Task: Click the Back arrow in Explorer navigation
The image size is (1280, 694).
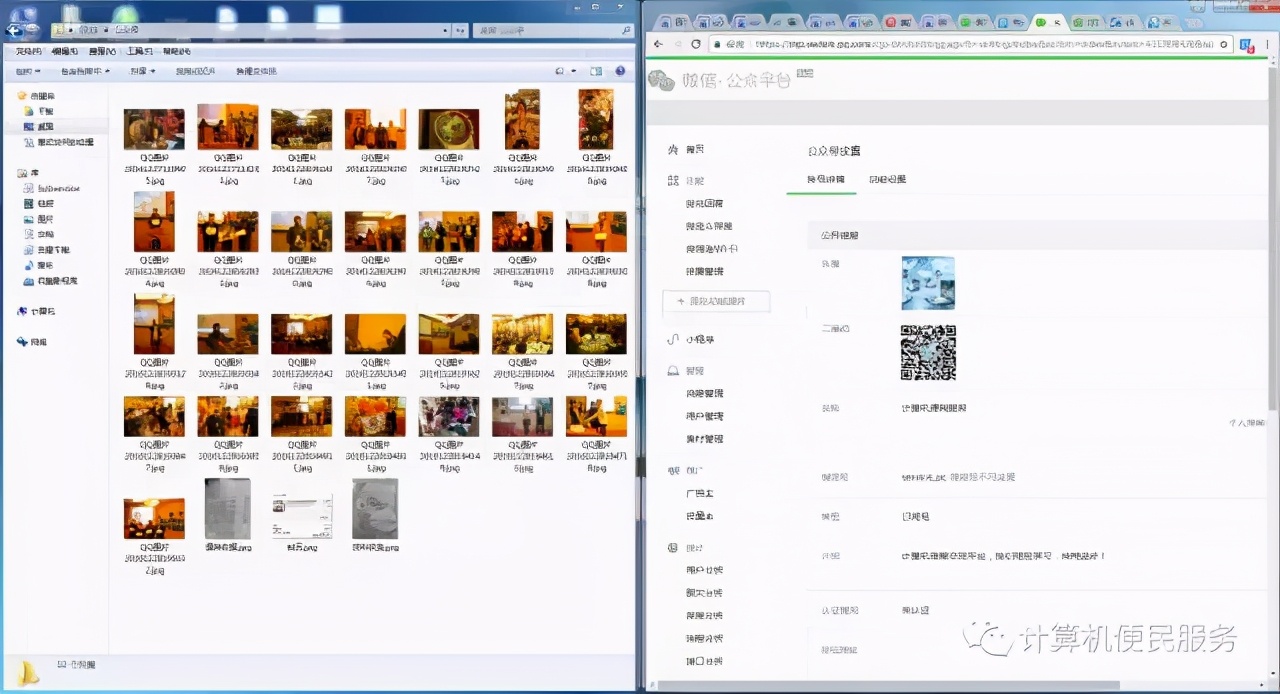Action: 14,30
